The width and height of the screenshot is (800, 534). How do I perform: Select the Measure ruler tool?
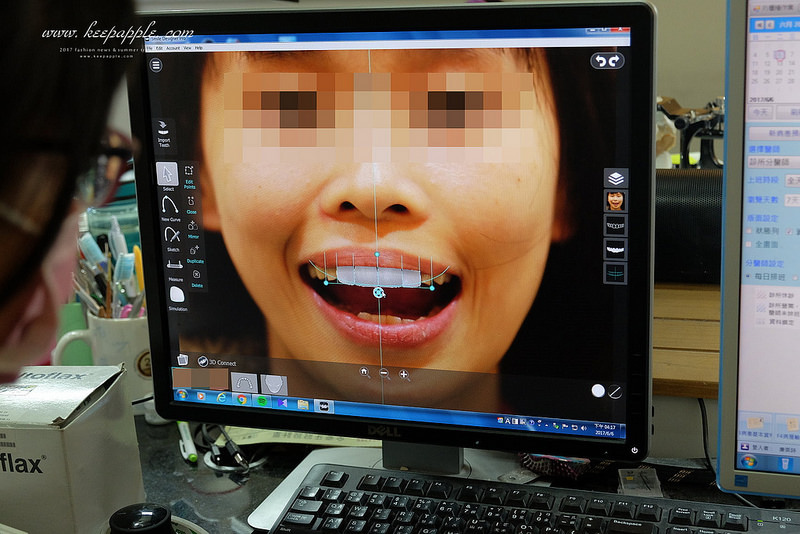coord(175,269)
